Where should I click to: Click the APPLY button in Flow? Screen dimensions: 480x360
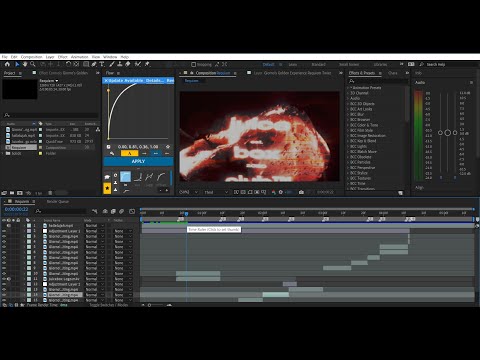pos(138,161)
